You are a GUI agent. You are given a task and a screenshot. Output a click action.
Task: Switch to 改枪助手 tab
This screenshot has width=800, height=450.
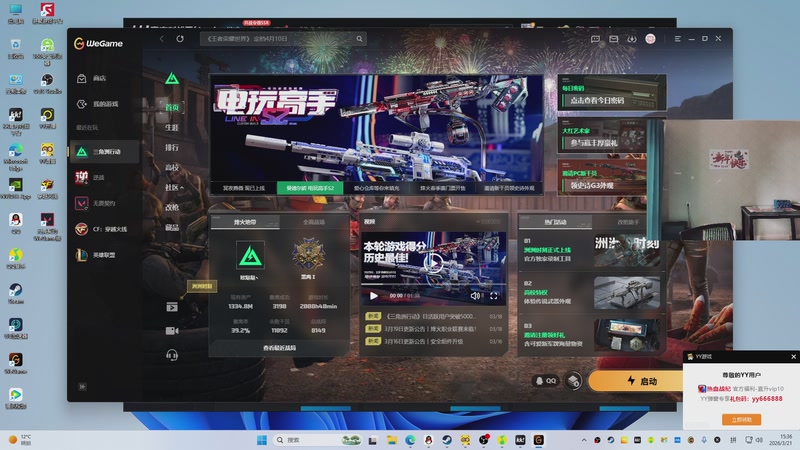[x=628, y=222]
